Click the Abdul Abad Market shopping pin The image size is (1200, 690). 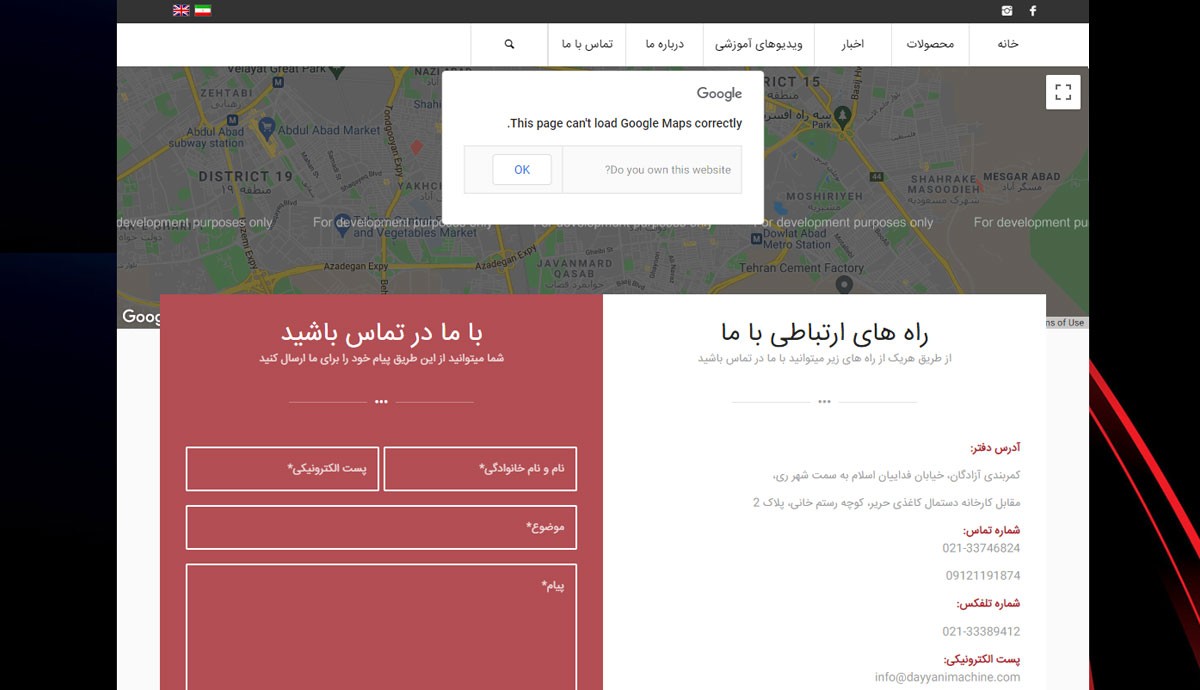point(267,128)
